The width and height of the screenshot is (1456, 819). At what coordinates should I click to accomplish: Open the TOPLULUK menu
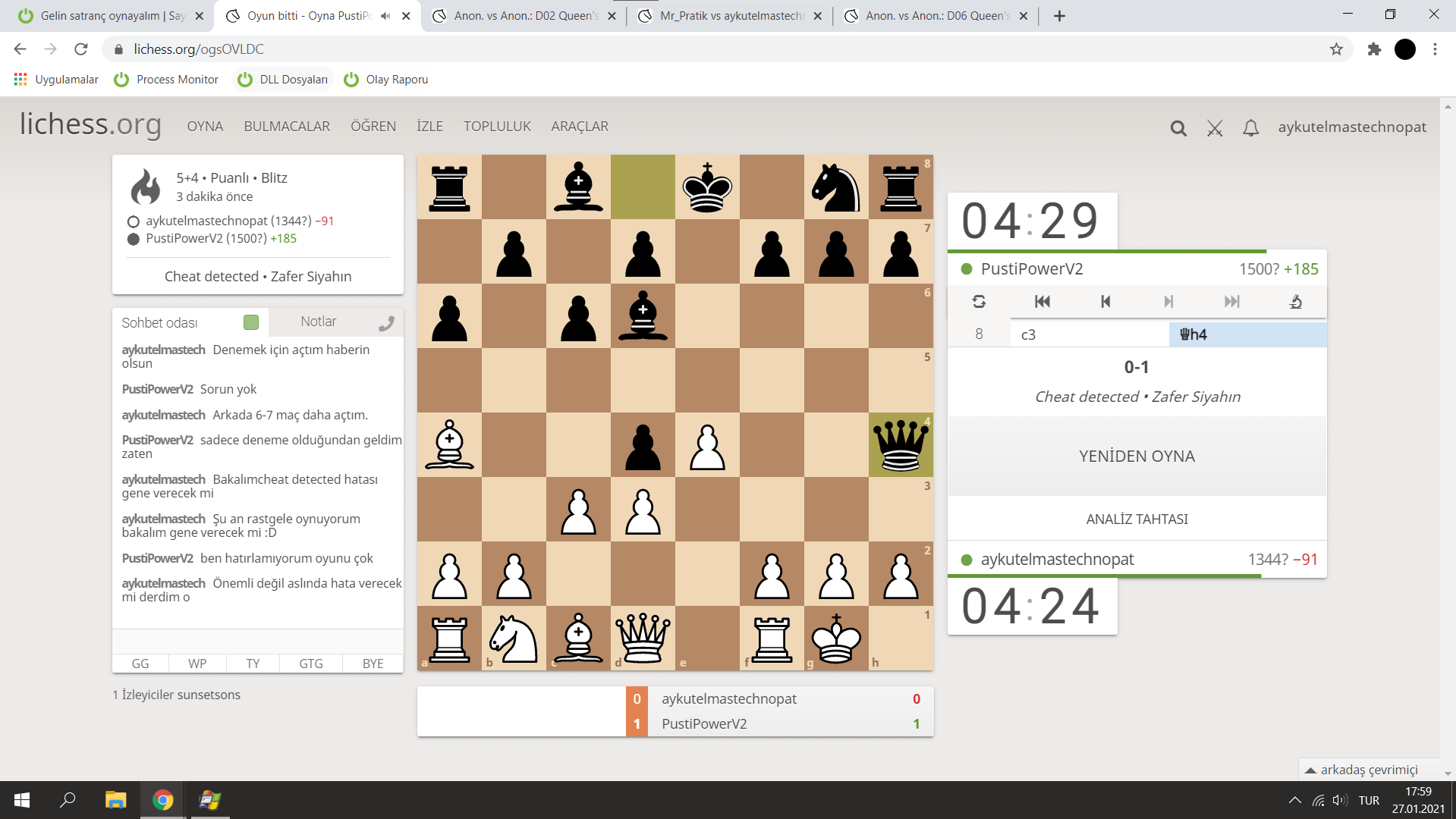(x=497, y=127)
